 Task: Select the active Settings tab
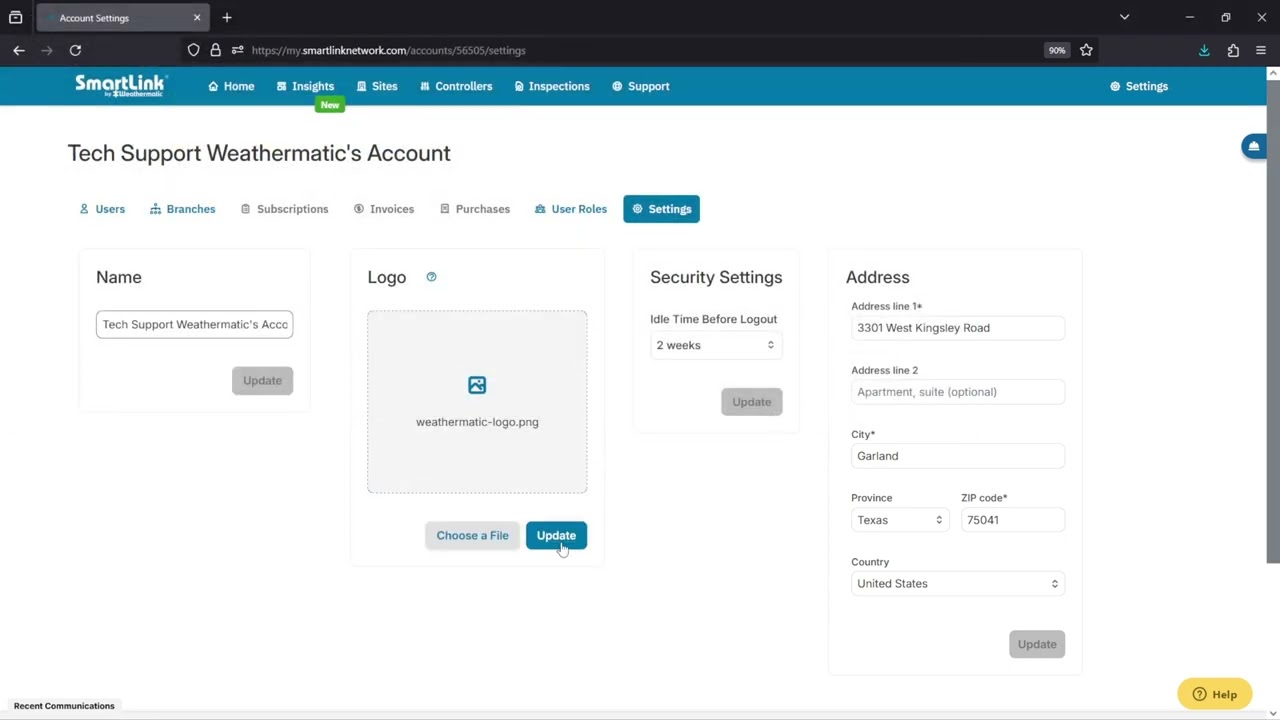point(661,209)
